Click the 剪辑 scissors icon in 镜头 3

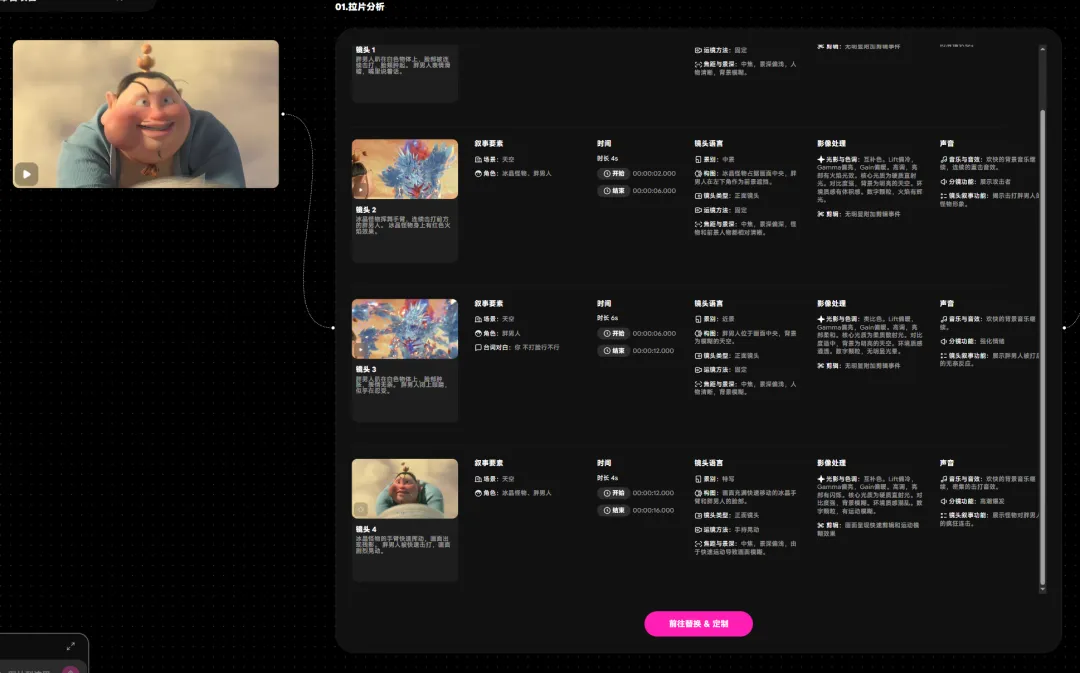[x=820, y=366]
